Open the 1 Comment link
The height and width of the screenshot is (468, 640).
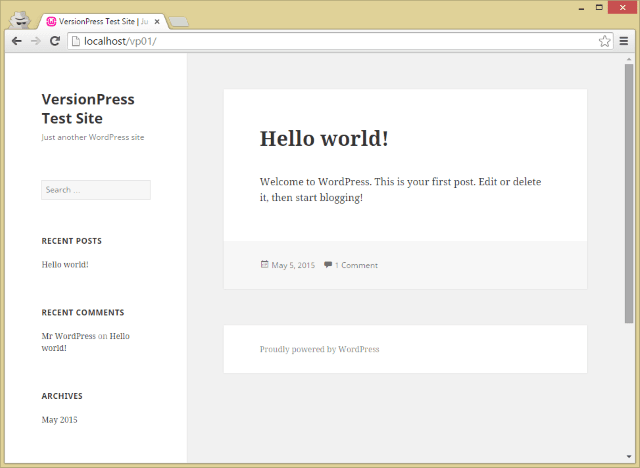tap(356, 265)
